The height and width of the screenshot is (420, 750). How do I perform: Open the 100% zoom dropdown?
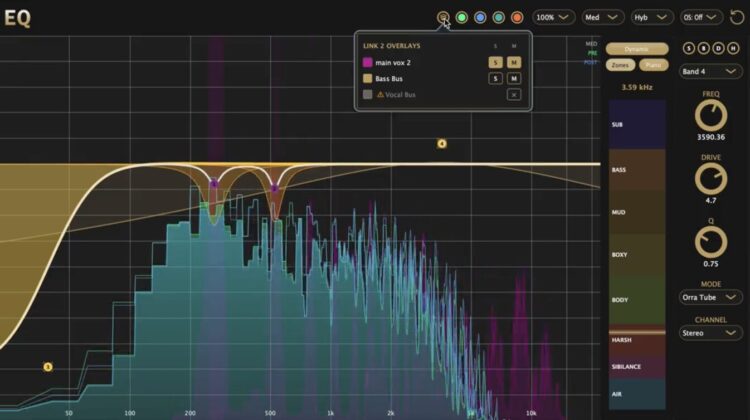553,17
